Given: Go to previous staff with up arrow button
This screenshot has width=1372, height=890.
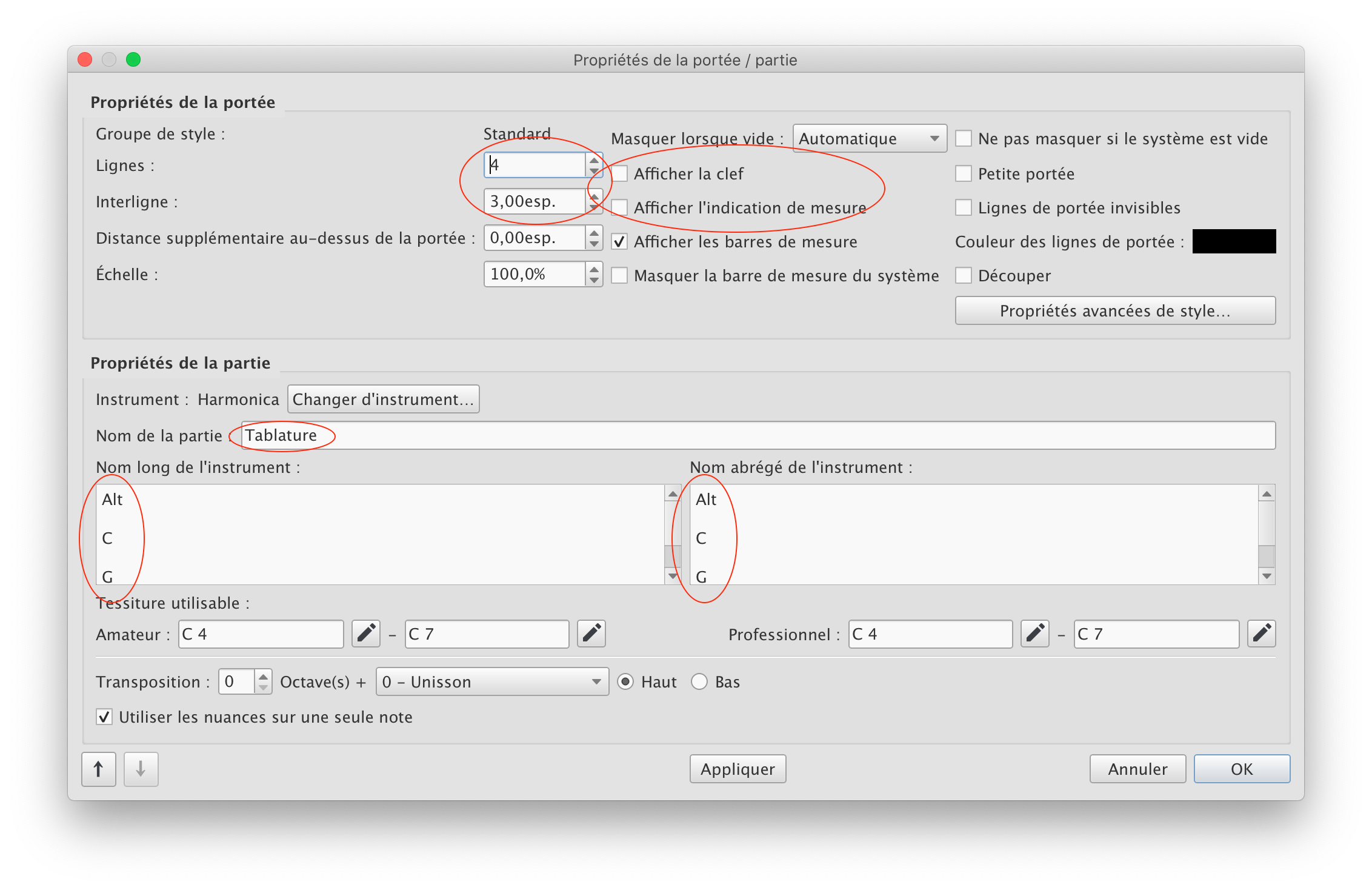Looking at the screenshot, I should pos(99,769).
